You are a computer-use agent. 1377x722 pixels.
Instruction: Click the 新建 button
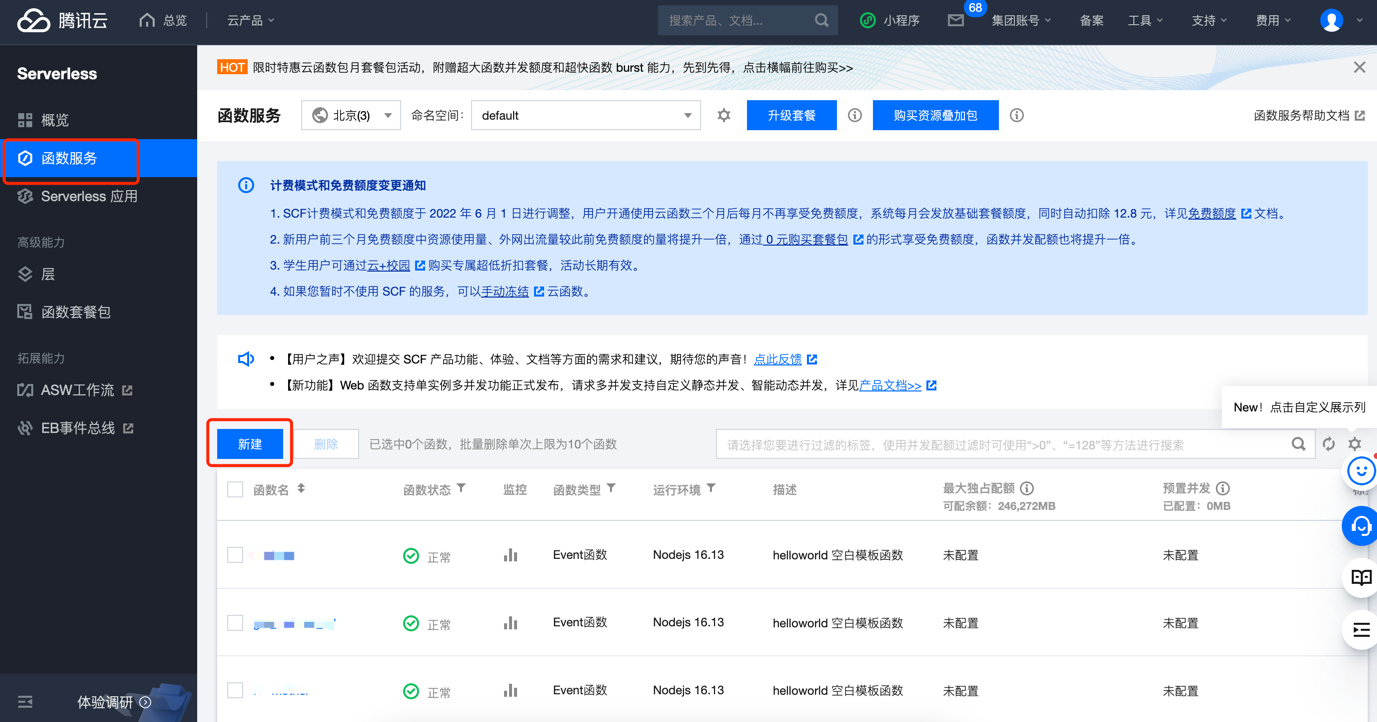tap(250, 444)
